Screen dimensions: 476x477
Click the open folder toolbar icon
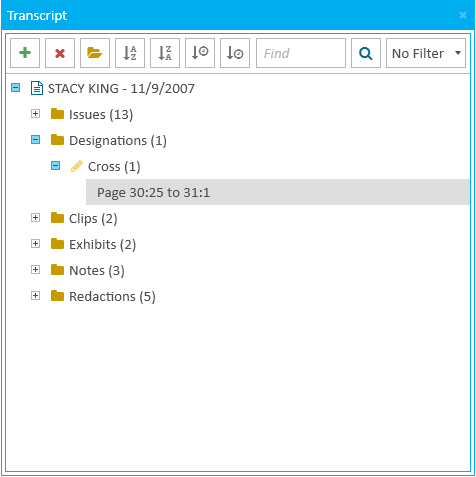coord(95,53)
